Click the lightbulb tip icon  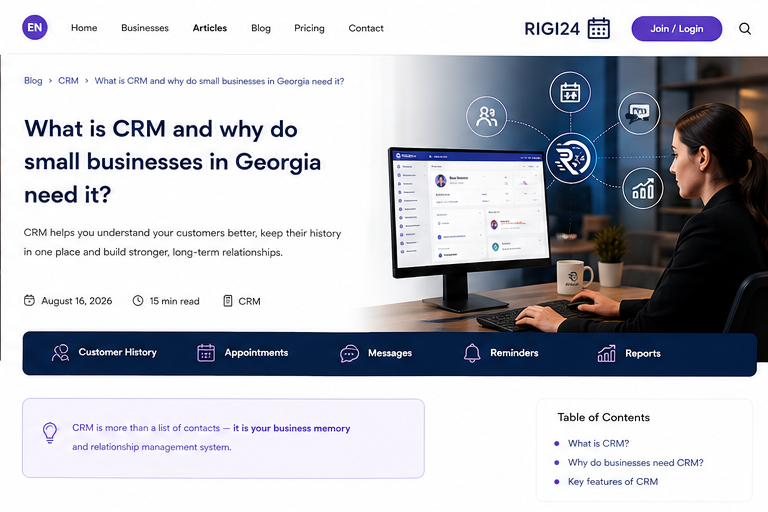pyautogui.click(x=50, y=433)
